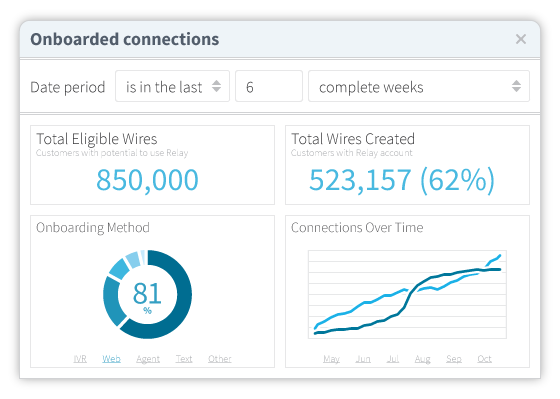Select the Web onboarding method link
This screenshot has height=399, width=560.
tap(111, 358)
